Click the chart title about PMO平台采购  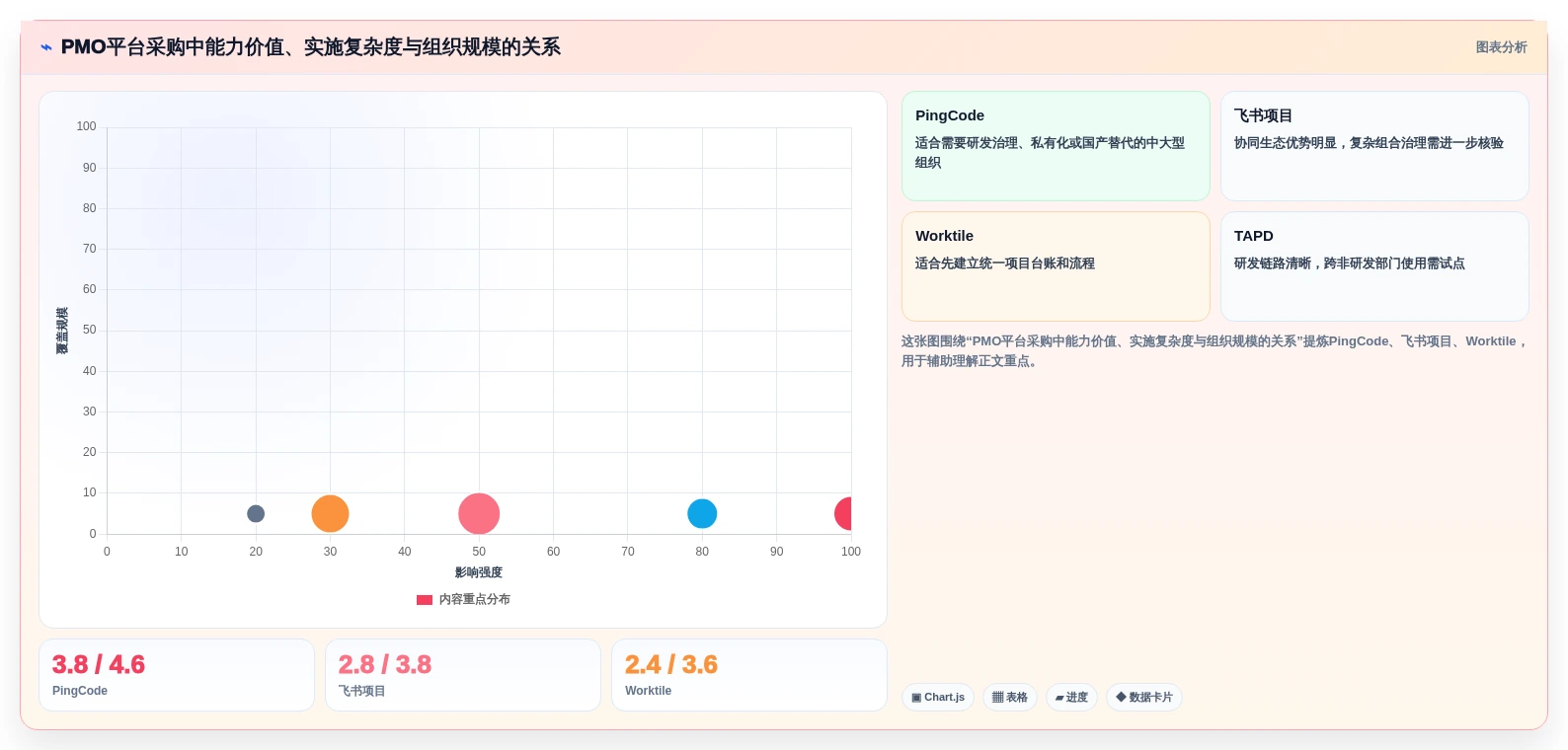tap(310, 47)
